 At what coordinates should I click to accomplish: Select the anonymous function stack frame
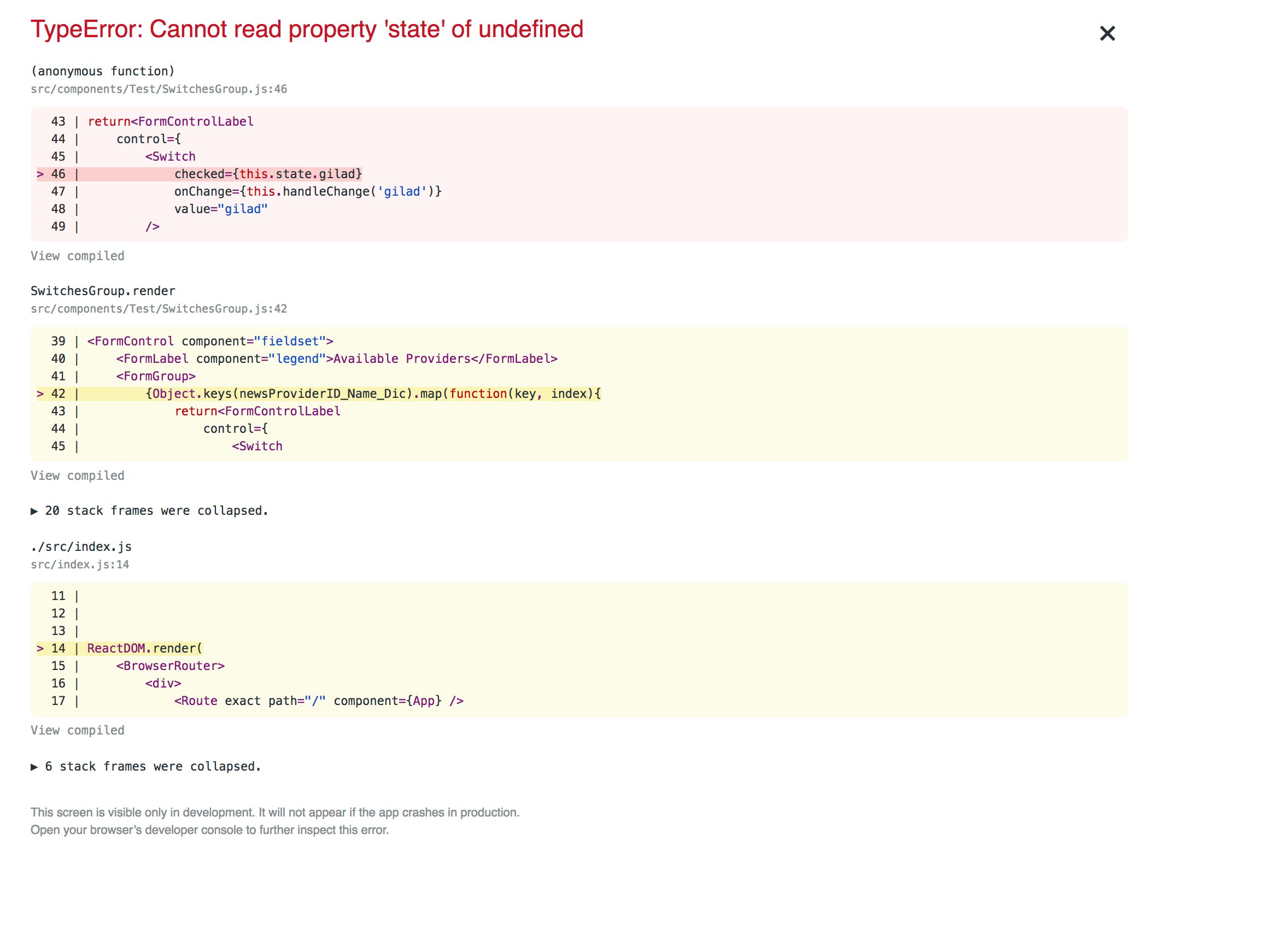coord(102,70)
